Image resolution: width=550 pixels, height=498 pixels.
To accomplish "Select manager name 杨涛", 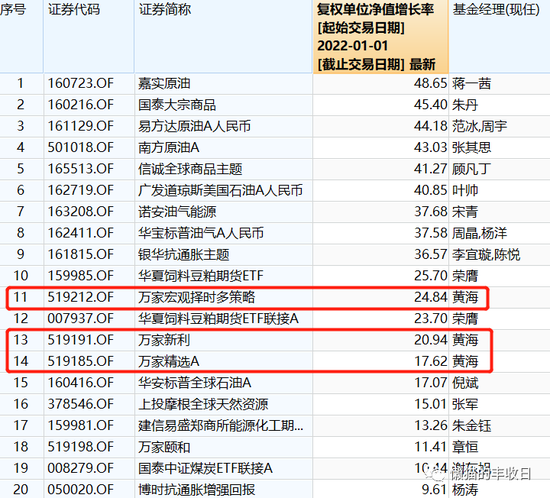I will pyautogui.click(x=465, y=490).
